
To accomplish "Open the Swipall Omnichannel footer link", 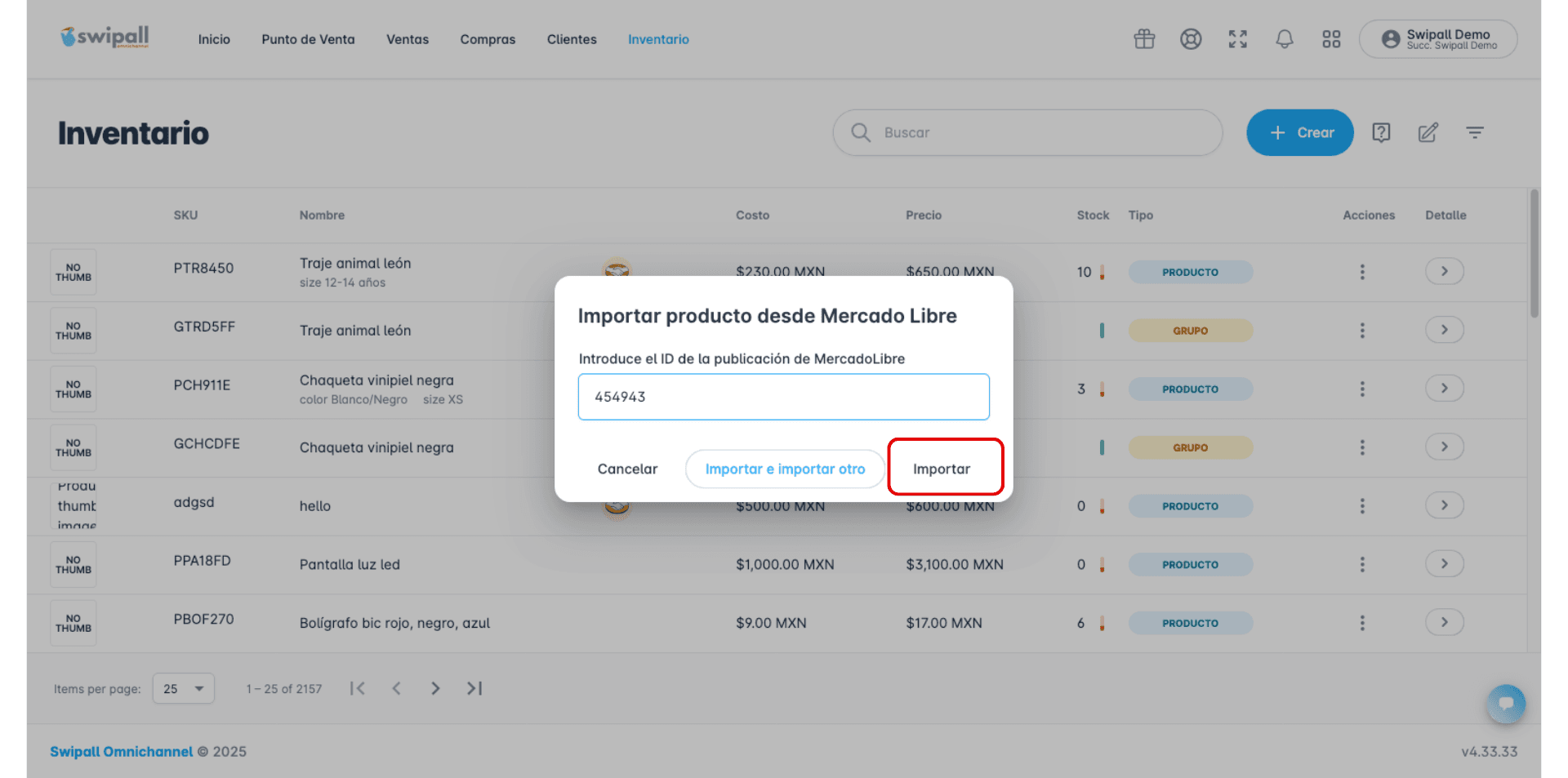I will tap(122, 751).
